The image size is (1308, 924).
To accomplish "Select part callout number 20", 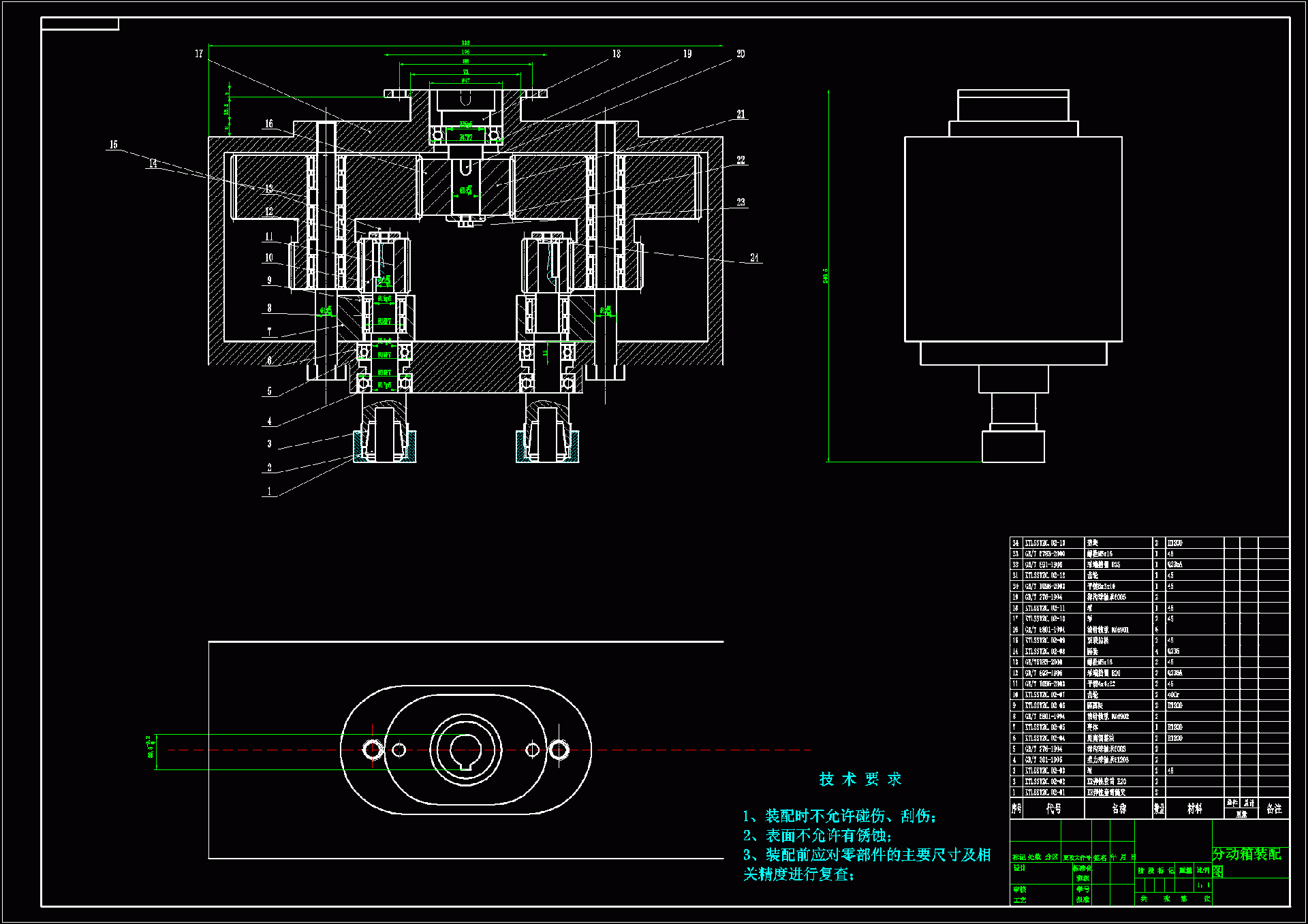I will click(741, 54).
